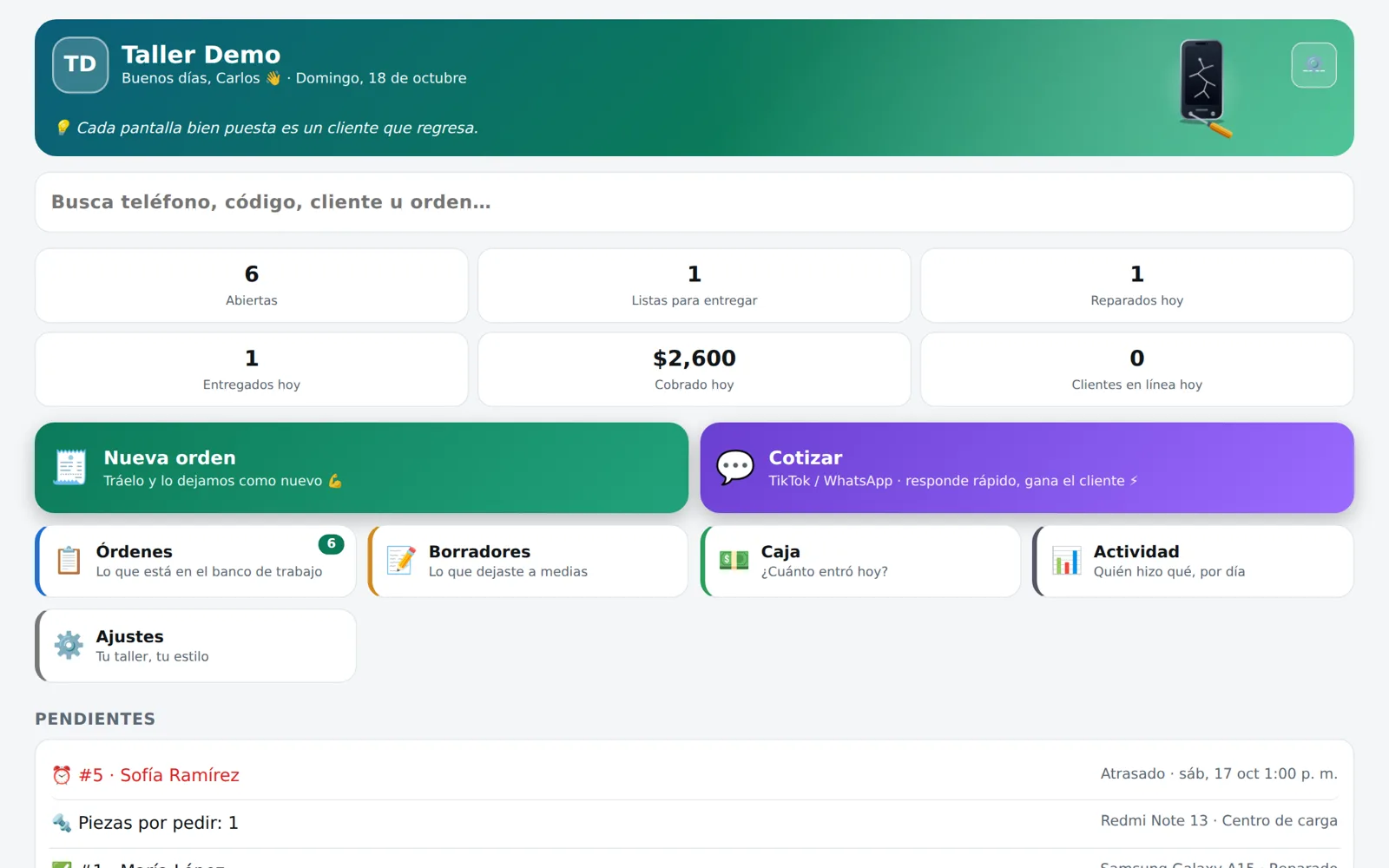1389x868 pixels.
Task: Open Borradores via its memo pencil icon
Action: pyautogui.click(x=401, y=561)
